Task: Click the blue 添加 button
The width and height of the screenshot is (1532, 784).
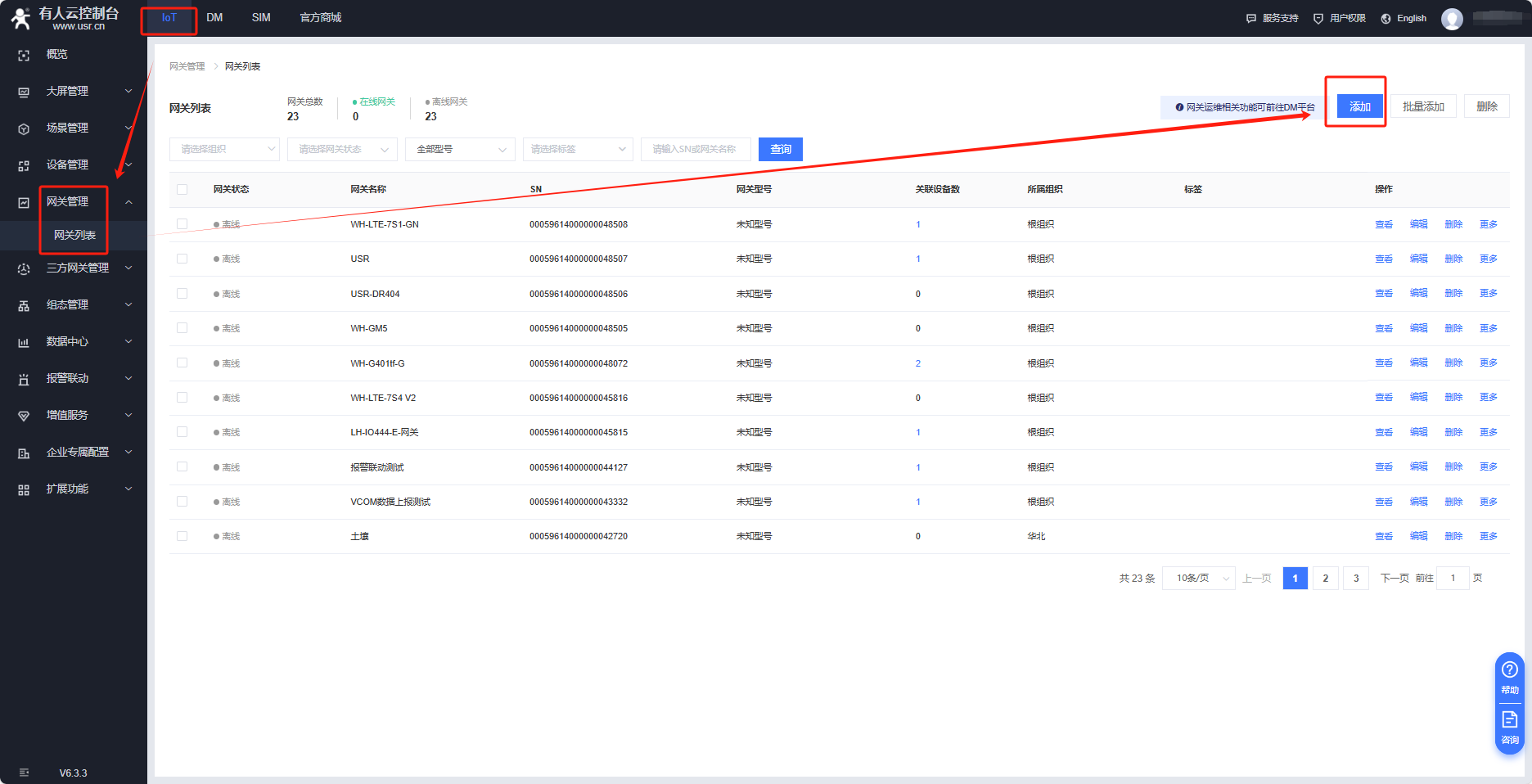Action: (1359, 106)
